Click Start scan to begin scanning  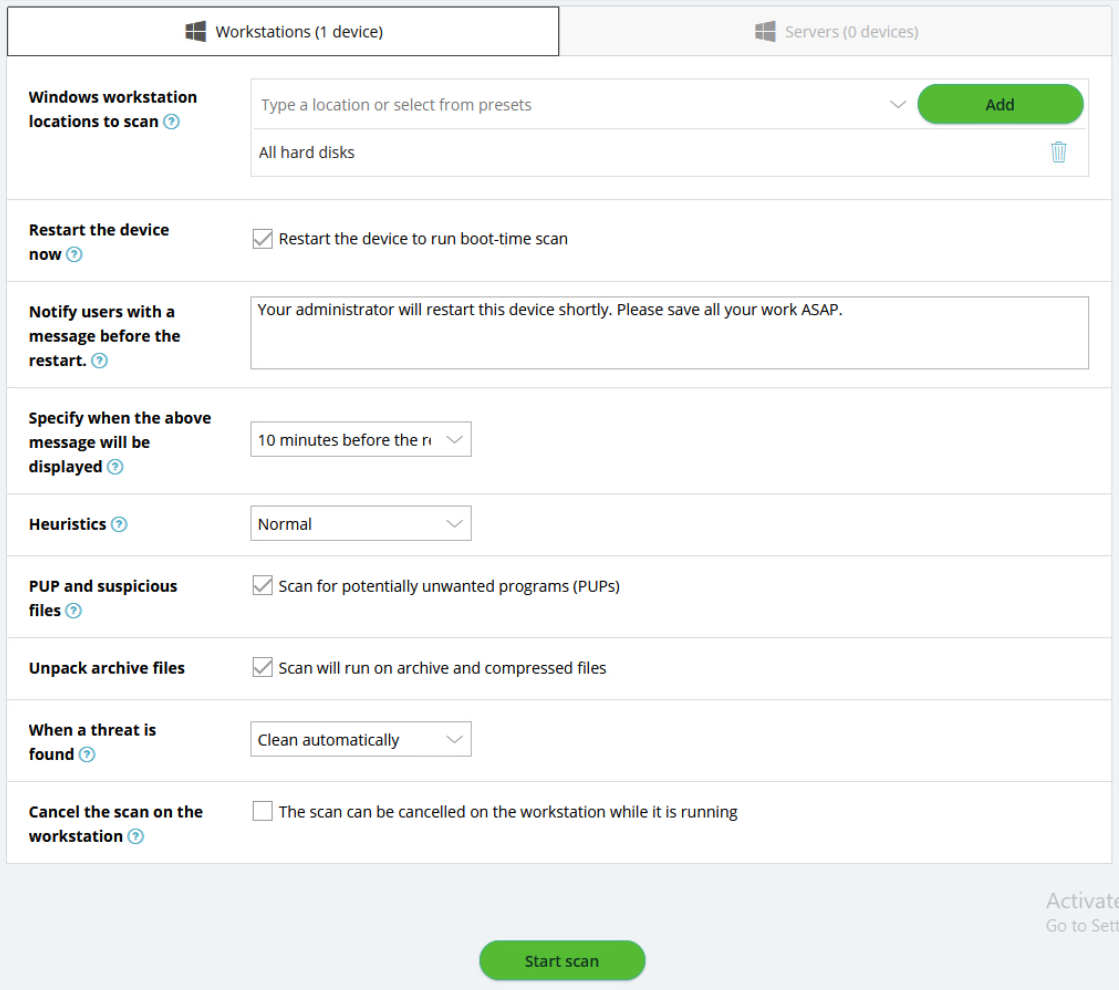(561, 960)
